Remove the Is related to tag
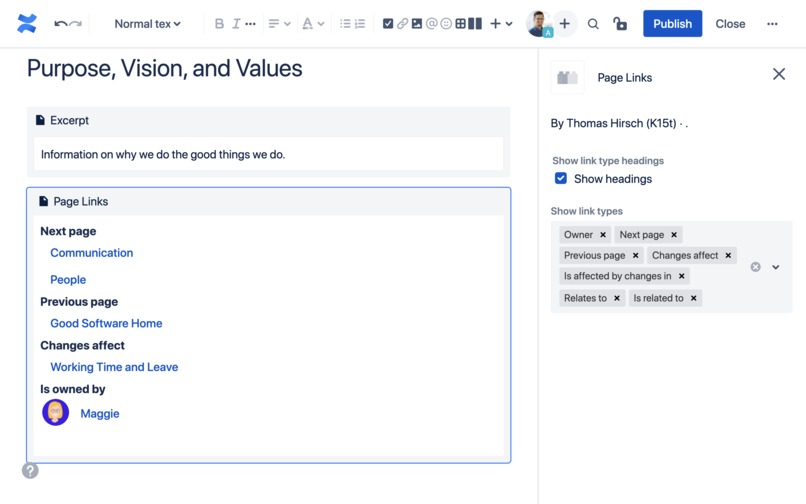Image resolution: width=806 pixels, height=504 pixels. point(693,298)
